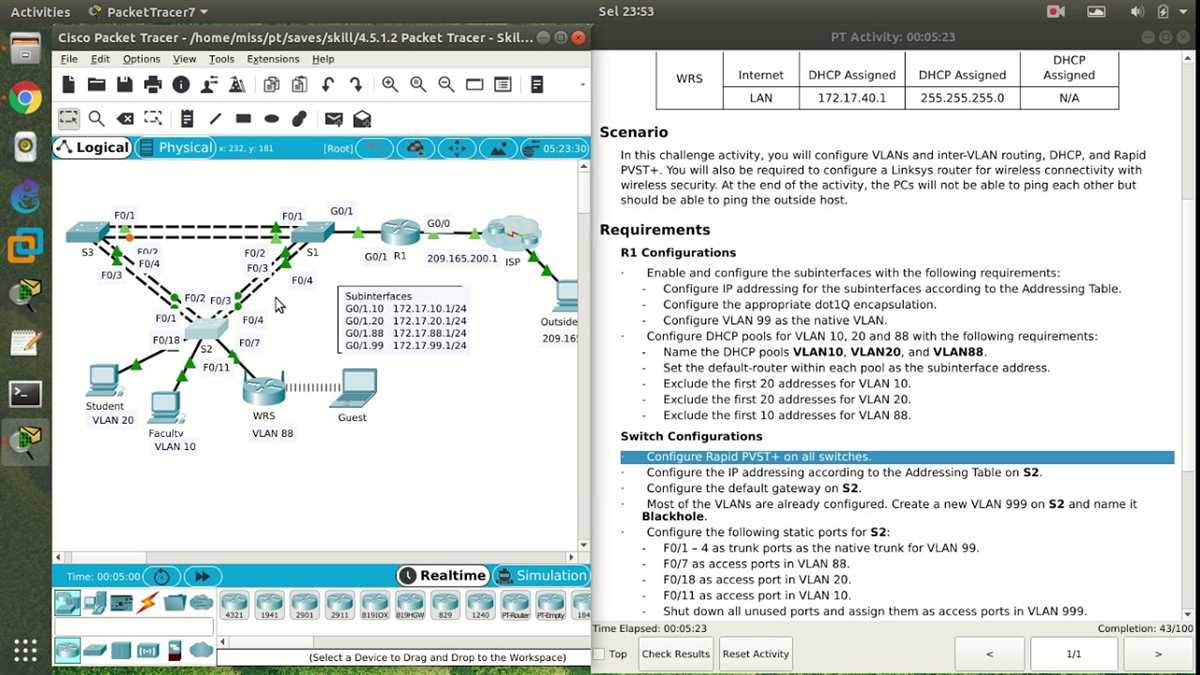This screenshot has width=1200, height=675.
Task: Click the Power Cycle Devices button
Action: (x=161, y=576)
